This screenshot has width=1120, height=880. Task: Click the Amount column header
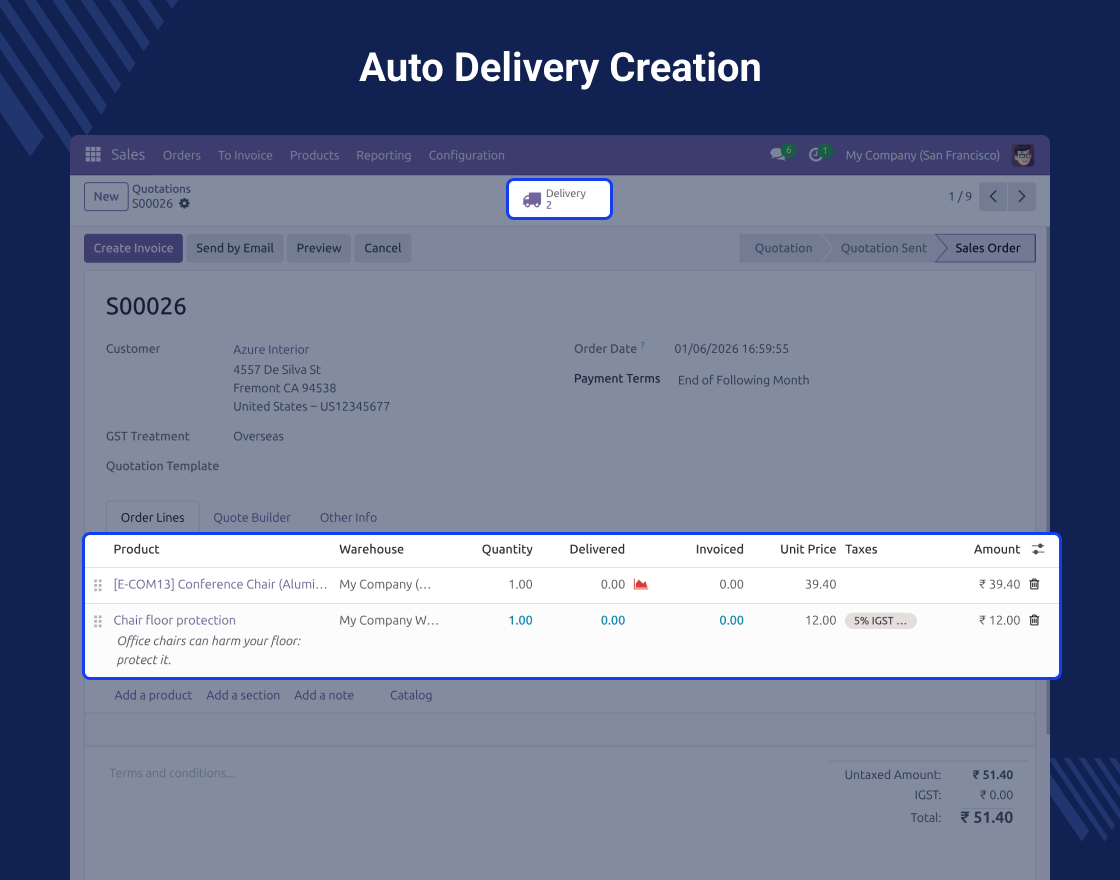pyautogui.click(x=996, y=549)
